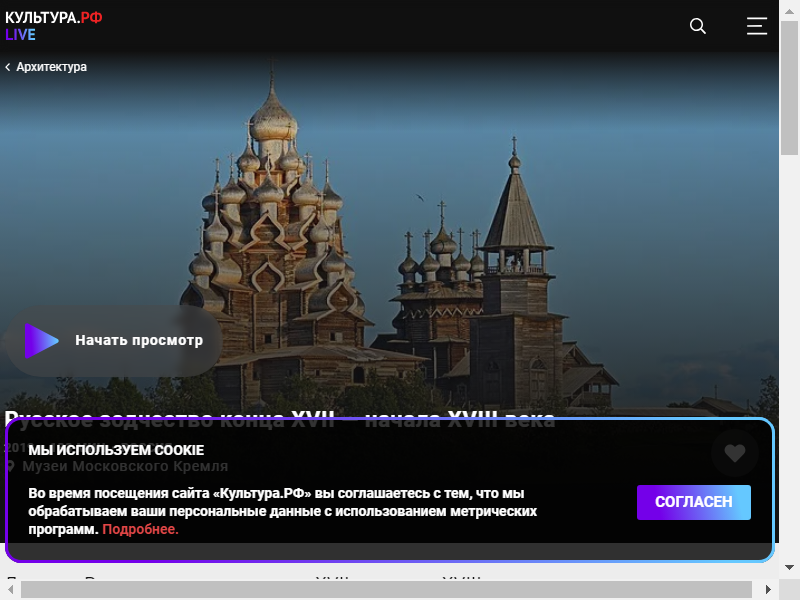Click the horizontal scrollbar left arrow
The width and height of the screenshot is (800, 600).
pyautogui.click(x=10, y=590)
